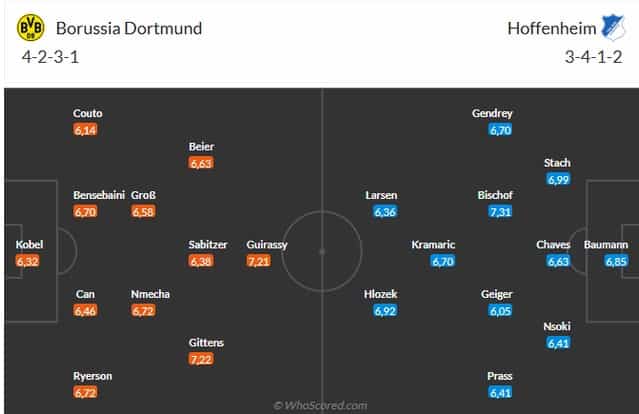Image resolution: width=639 pixels, height=414 pixels.
Task: Click player name Couto
Action: point(88,113)
